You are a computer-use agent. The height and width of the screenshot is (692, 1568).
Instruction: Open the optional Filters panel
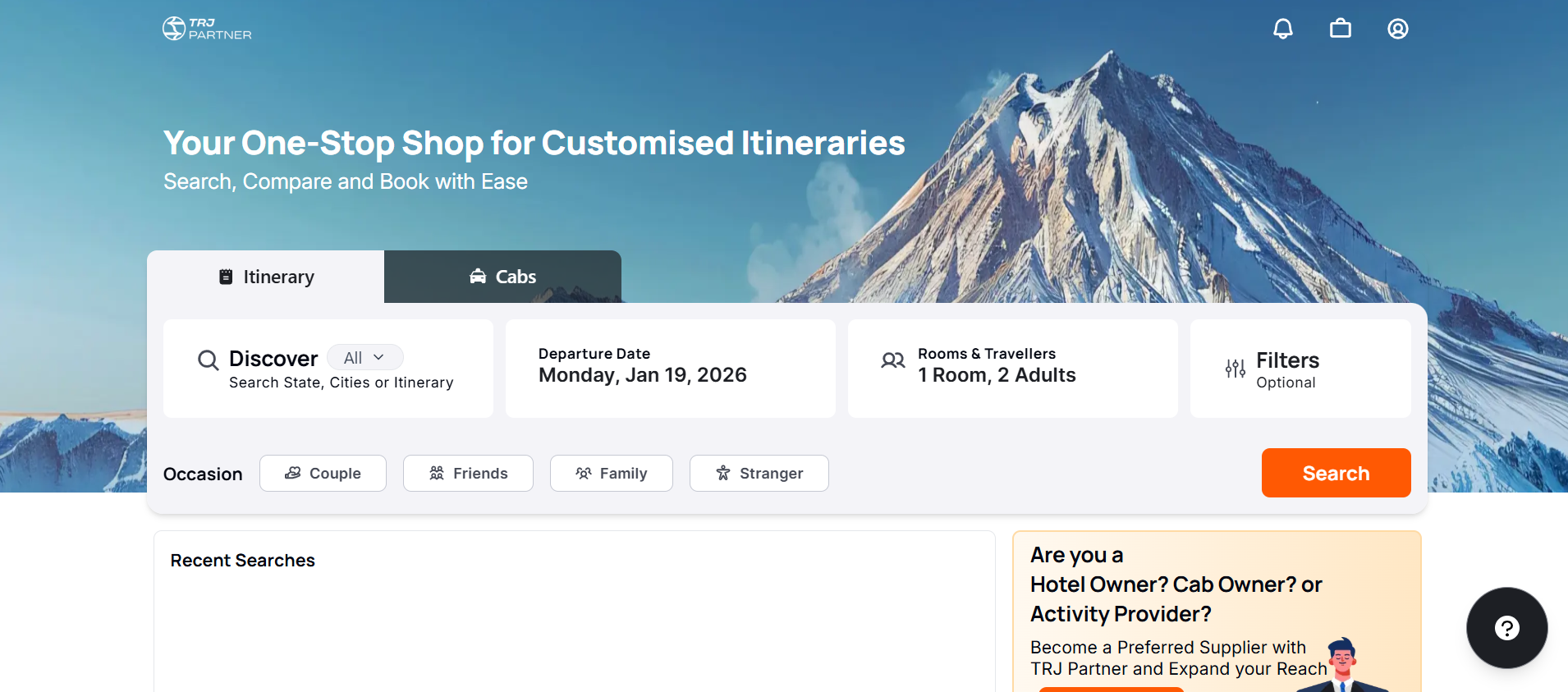click(1300, 369)
